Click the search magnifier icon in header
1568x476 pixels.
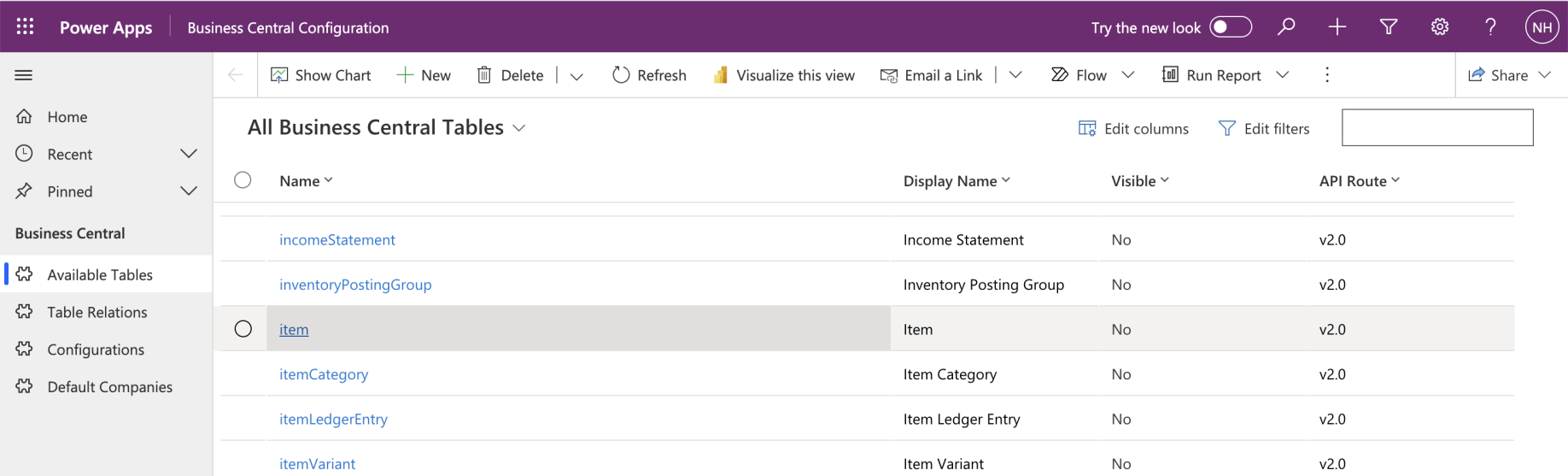click(1286, 26)
